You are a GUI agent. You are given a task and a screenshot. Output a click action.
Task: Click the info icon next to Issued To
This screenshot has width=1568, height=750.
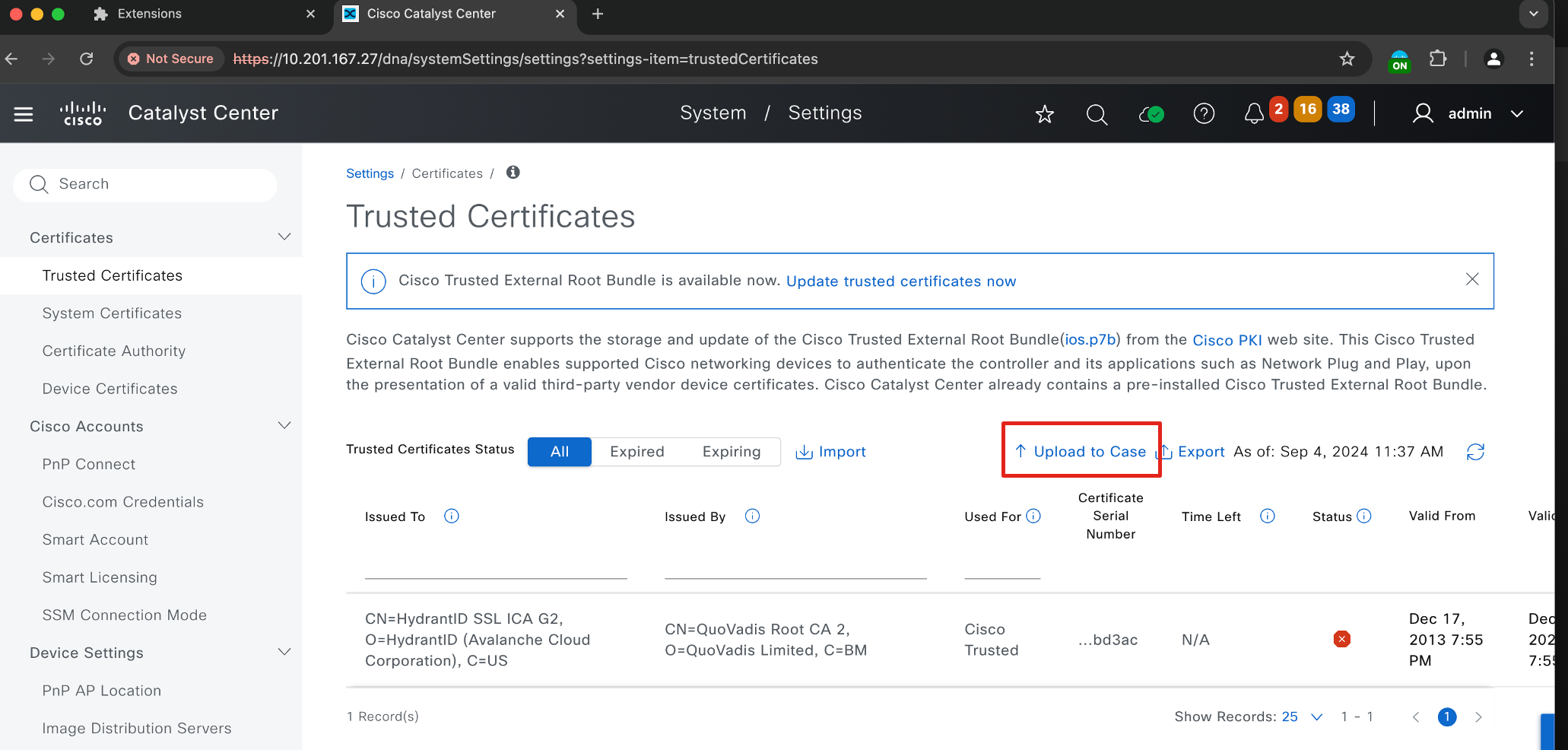452,516
